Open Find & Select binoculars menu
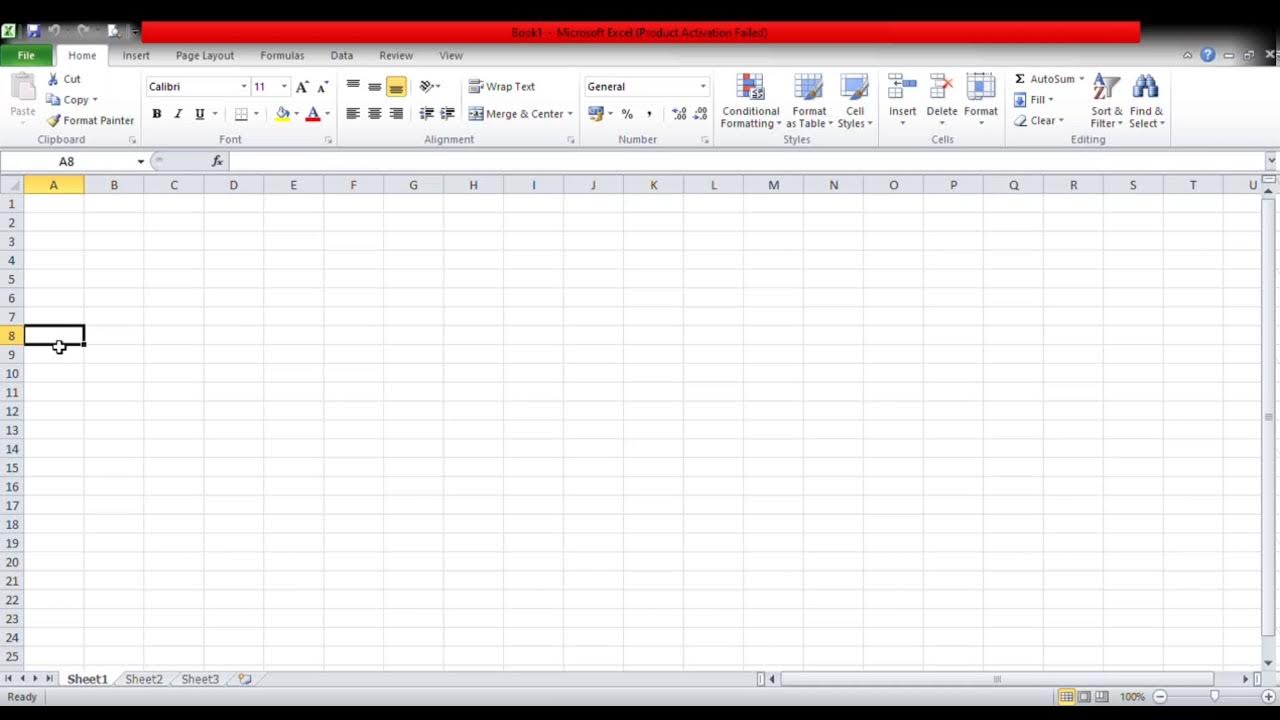The height and width of the screenshot is (720, 1280). click(1146, 101)
